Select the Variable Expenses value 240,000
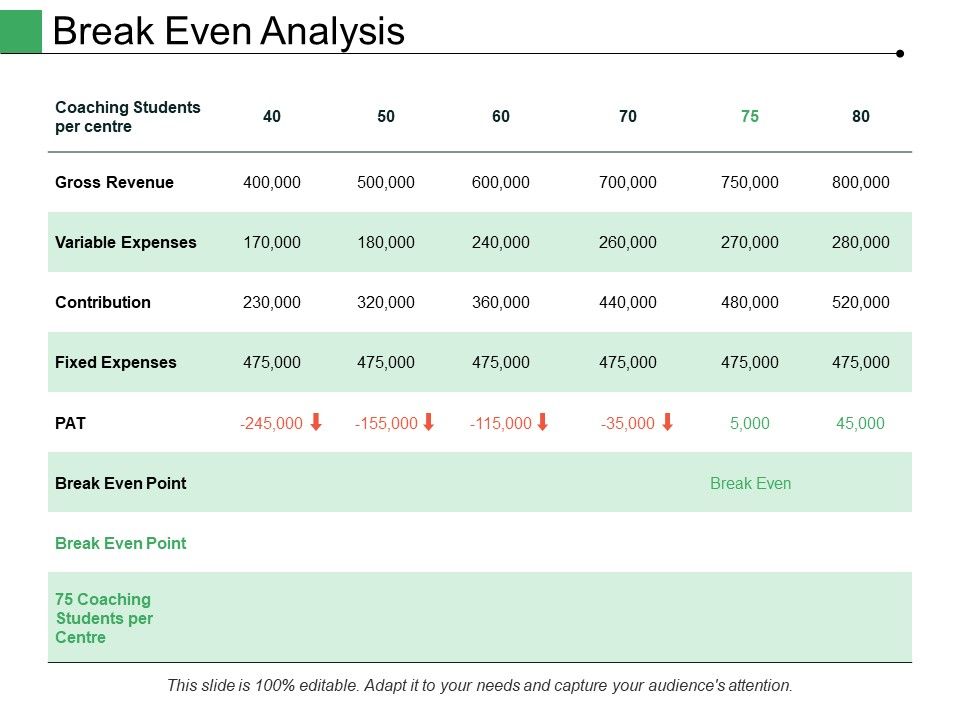This screenshot has width=960, height=720. [x=501, y=242]
